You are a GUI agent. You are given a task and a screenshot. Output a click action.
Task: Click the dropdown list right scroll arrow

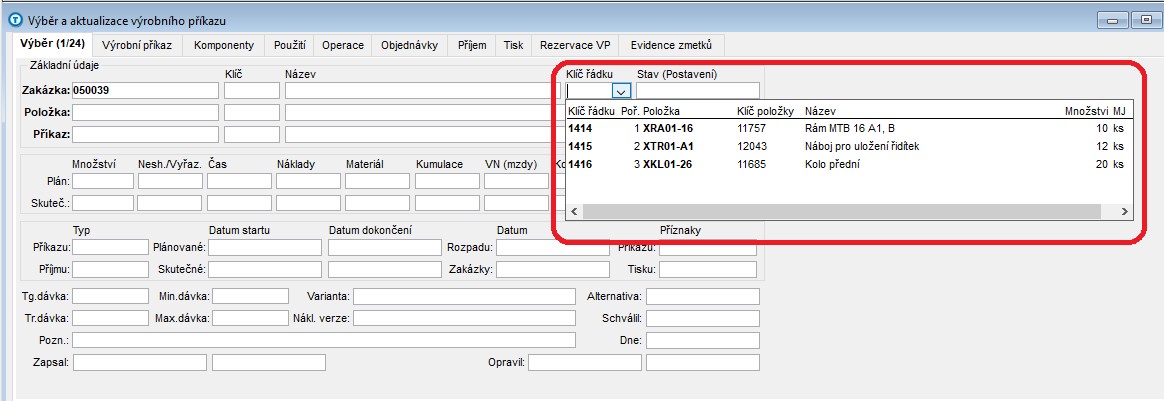[1125, 212]
